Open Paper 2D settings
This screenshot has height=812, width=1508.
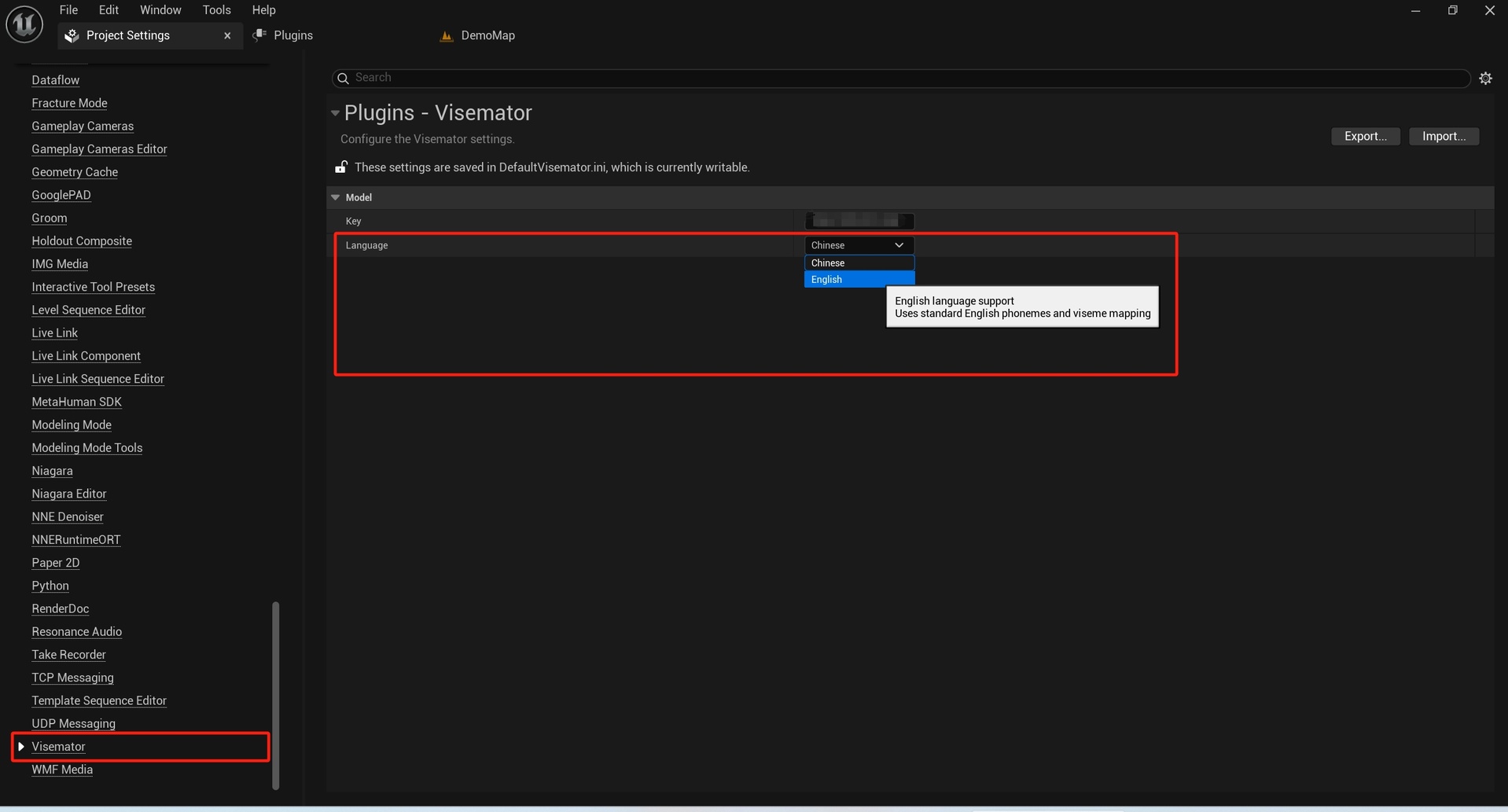[56, 563]
